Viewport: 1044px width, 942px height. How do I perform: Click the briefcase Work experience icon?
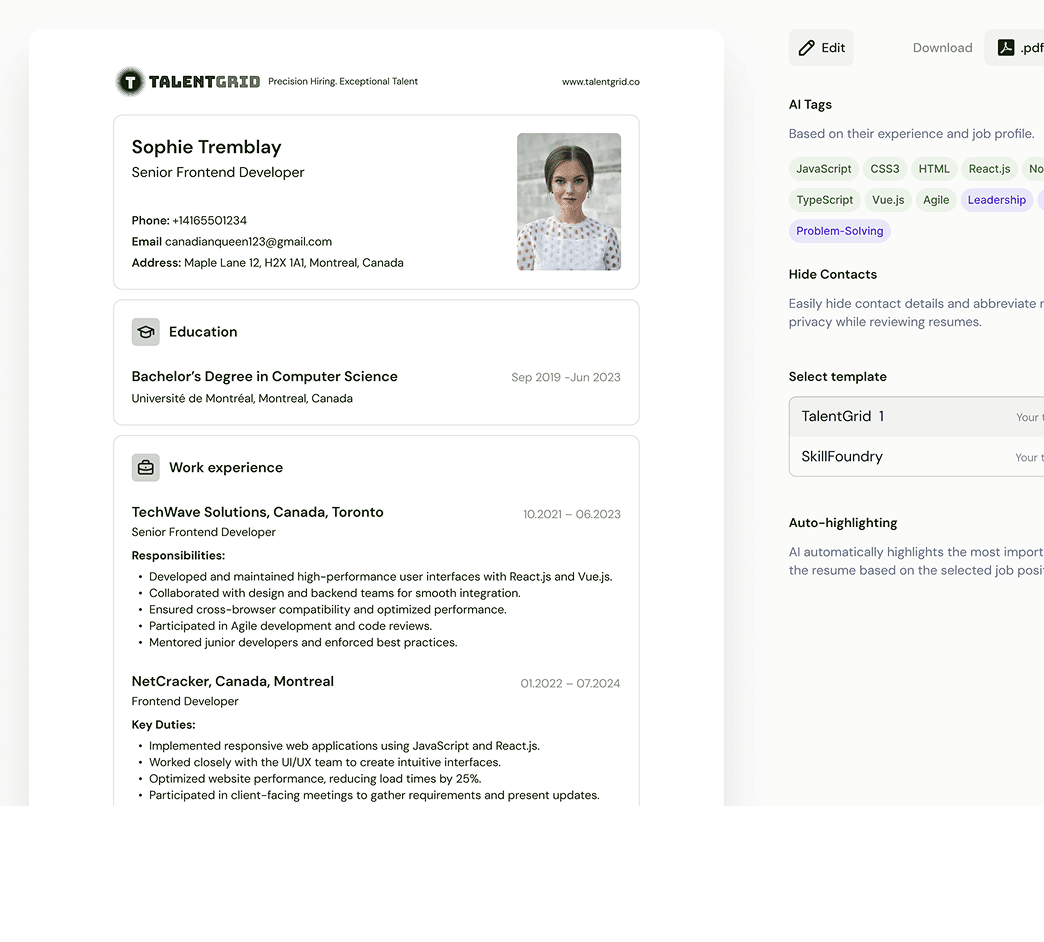pyautogui.click(x=146, y=467)
